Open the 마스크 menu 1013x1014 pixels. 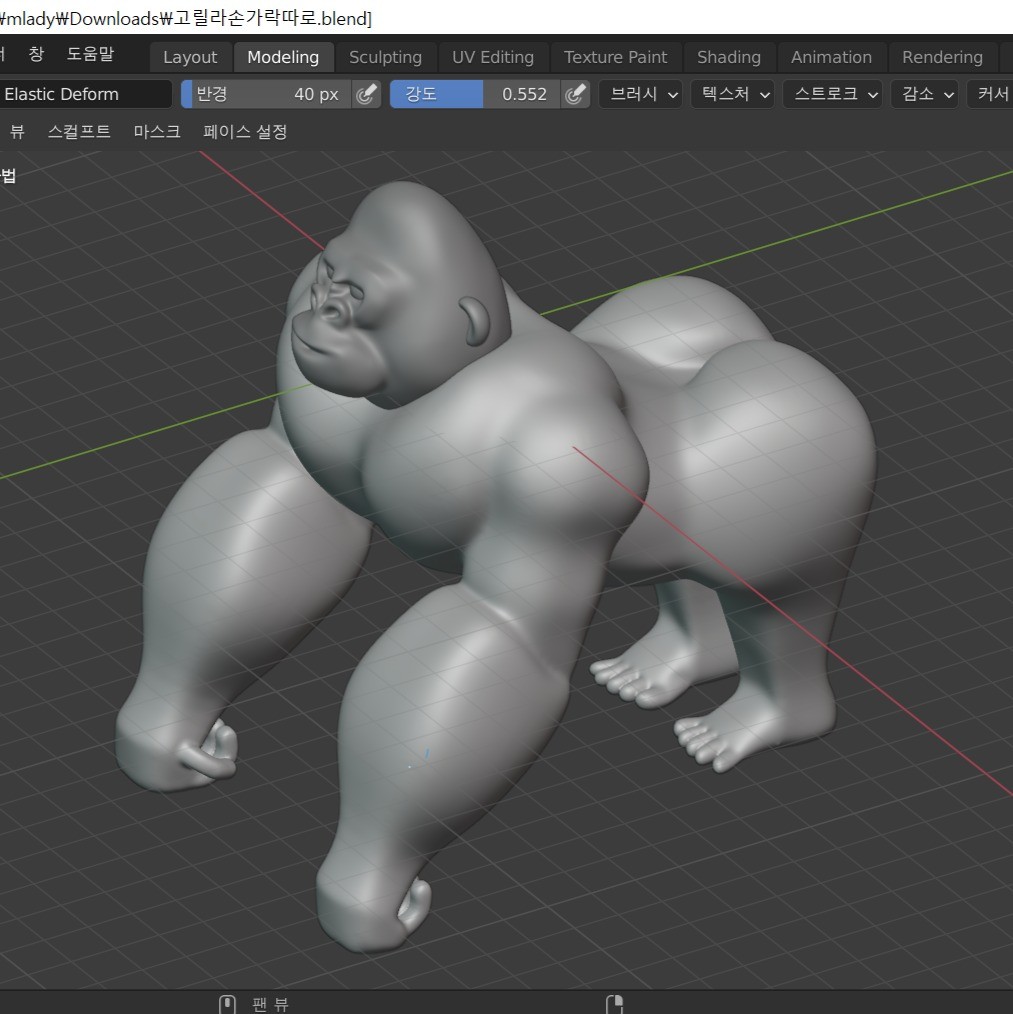tap(157, 132)
